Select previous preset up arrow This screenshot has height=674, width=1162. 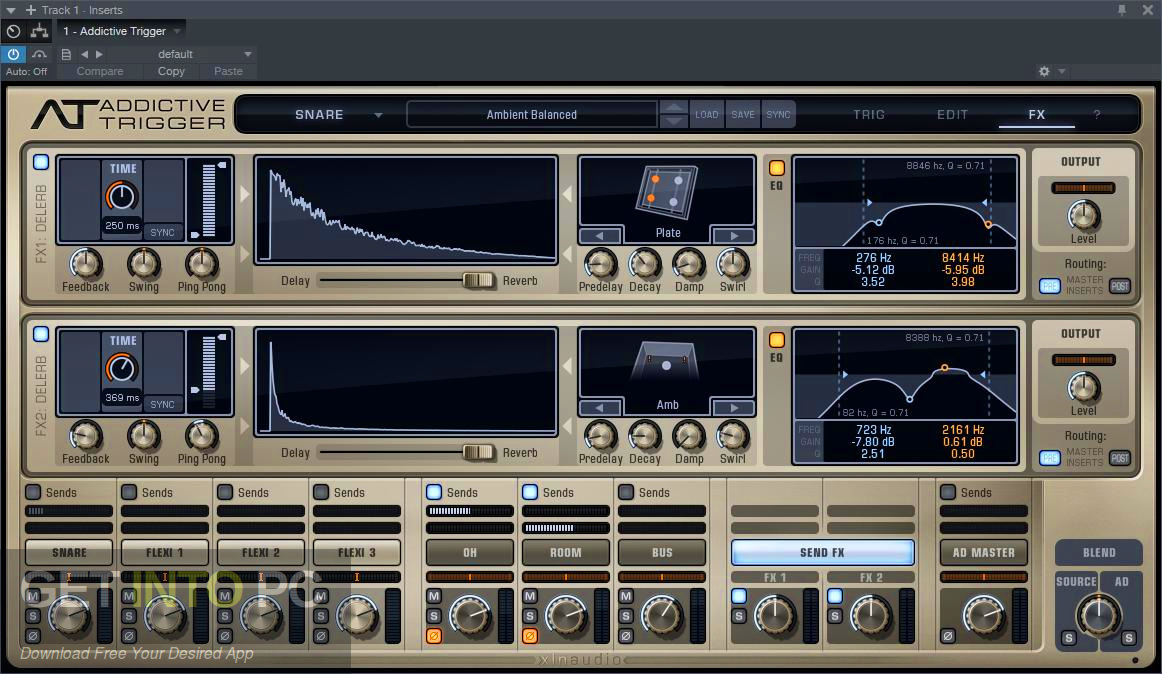[674, 108]
